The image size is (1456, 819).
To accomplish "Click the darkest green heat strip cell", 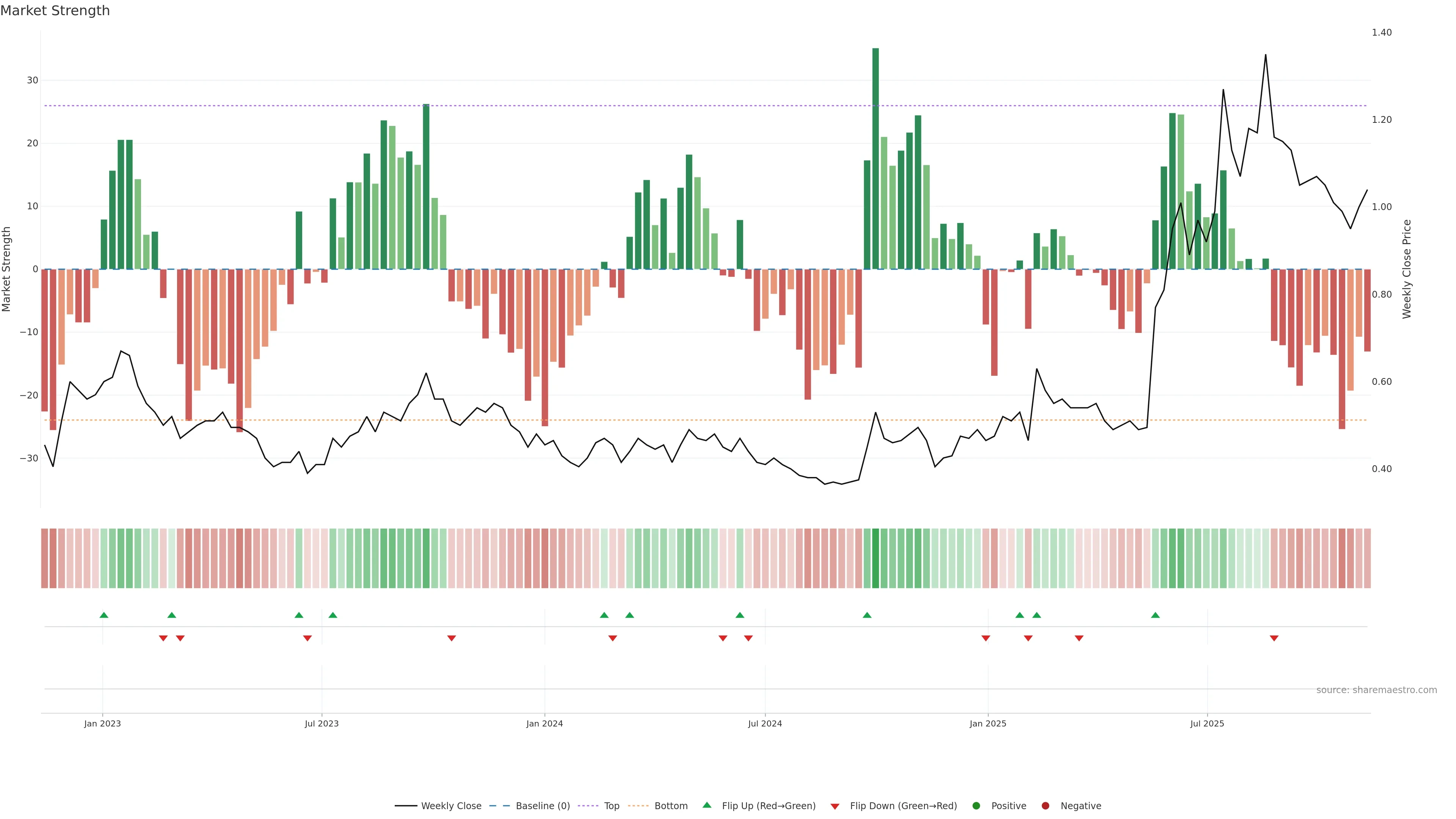I will (x=875, y=559).
